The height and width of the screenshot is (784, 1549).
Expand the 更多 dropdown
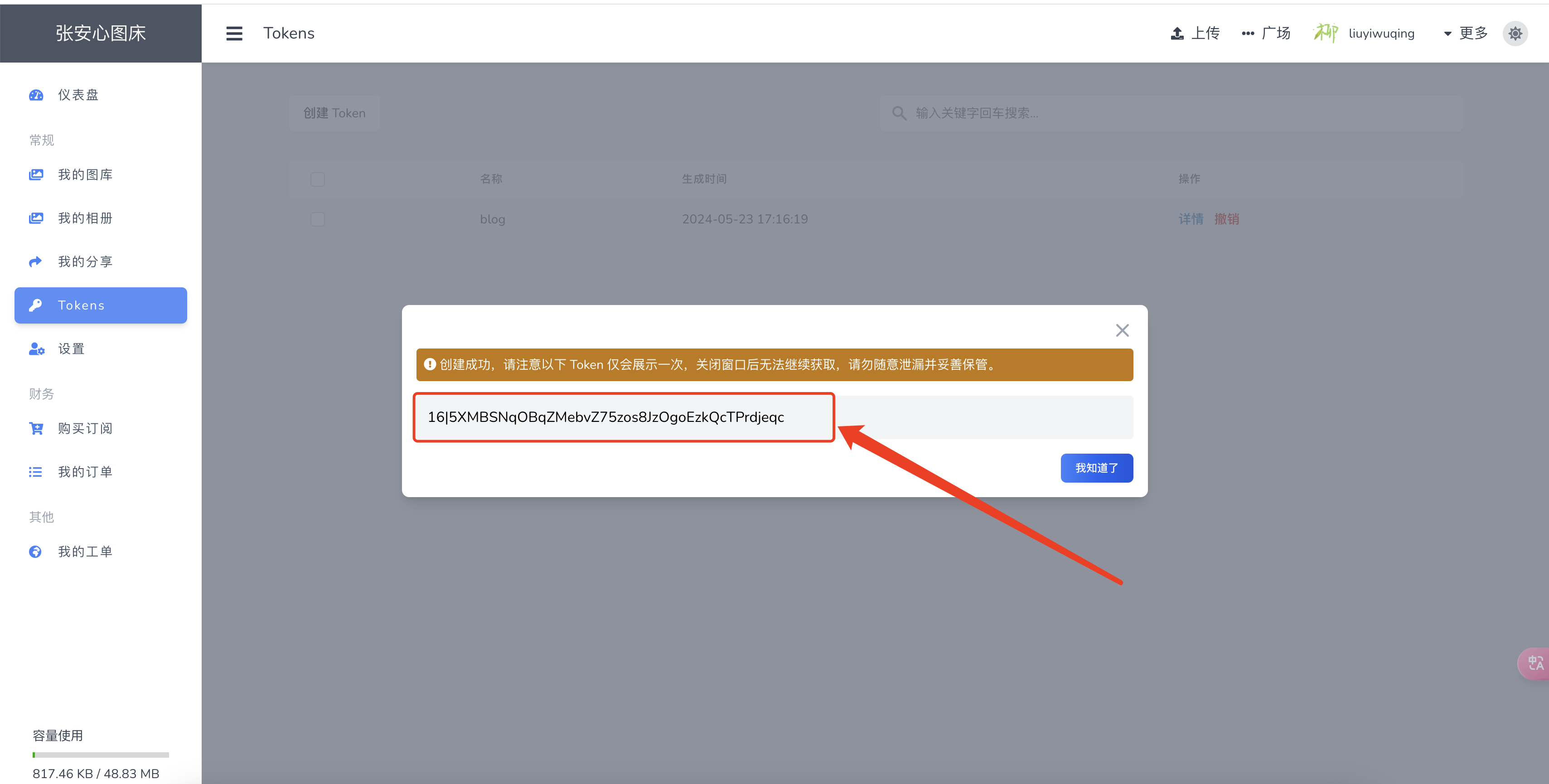[x=1466, y=33]
